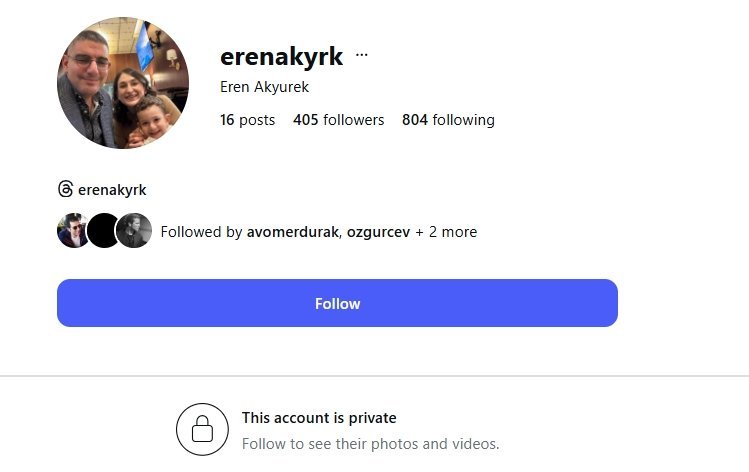View the 804 following list
The width and height of the screenshot is (749, 472).
click(x=448, y=119)
